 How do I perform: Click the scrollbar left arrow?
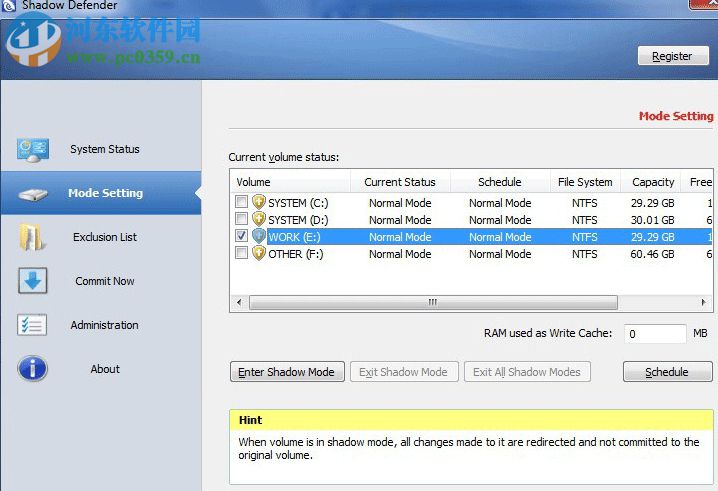pyautogui.click(x=239, y=302)
